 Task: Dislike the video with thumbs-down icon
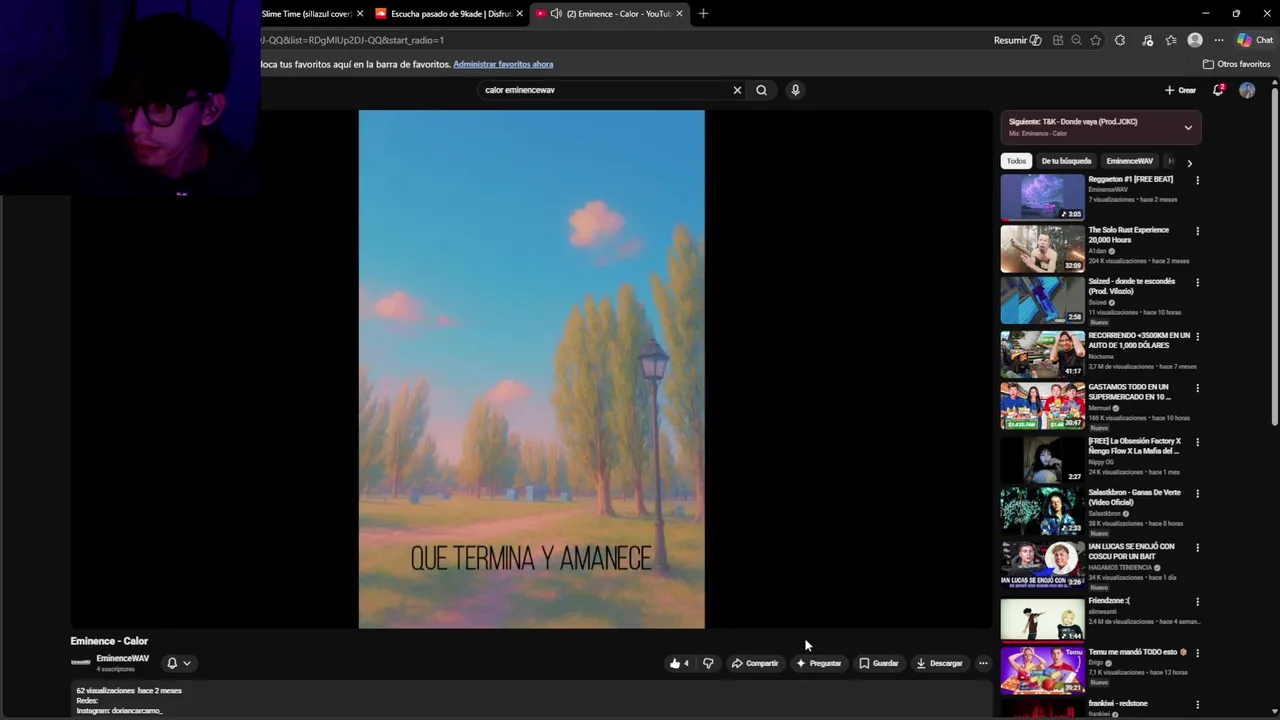pyautogui.click(x=708, y=663)
